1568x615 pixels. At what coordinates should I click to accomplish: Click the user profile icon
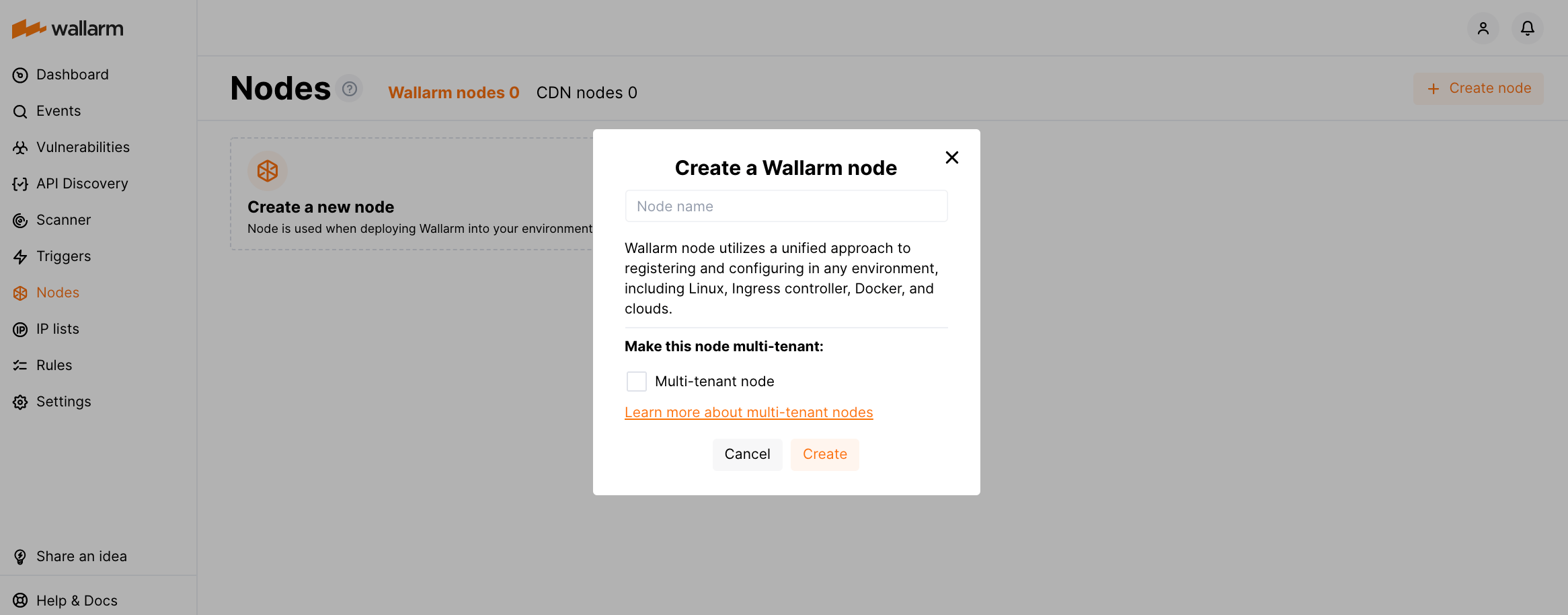coord(1483,28)
